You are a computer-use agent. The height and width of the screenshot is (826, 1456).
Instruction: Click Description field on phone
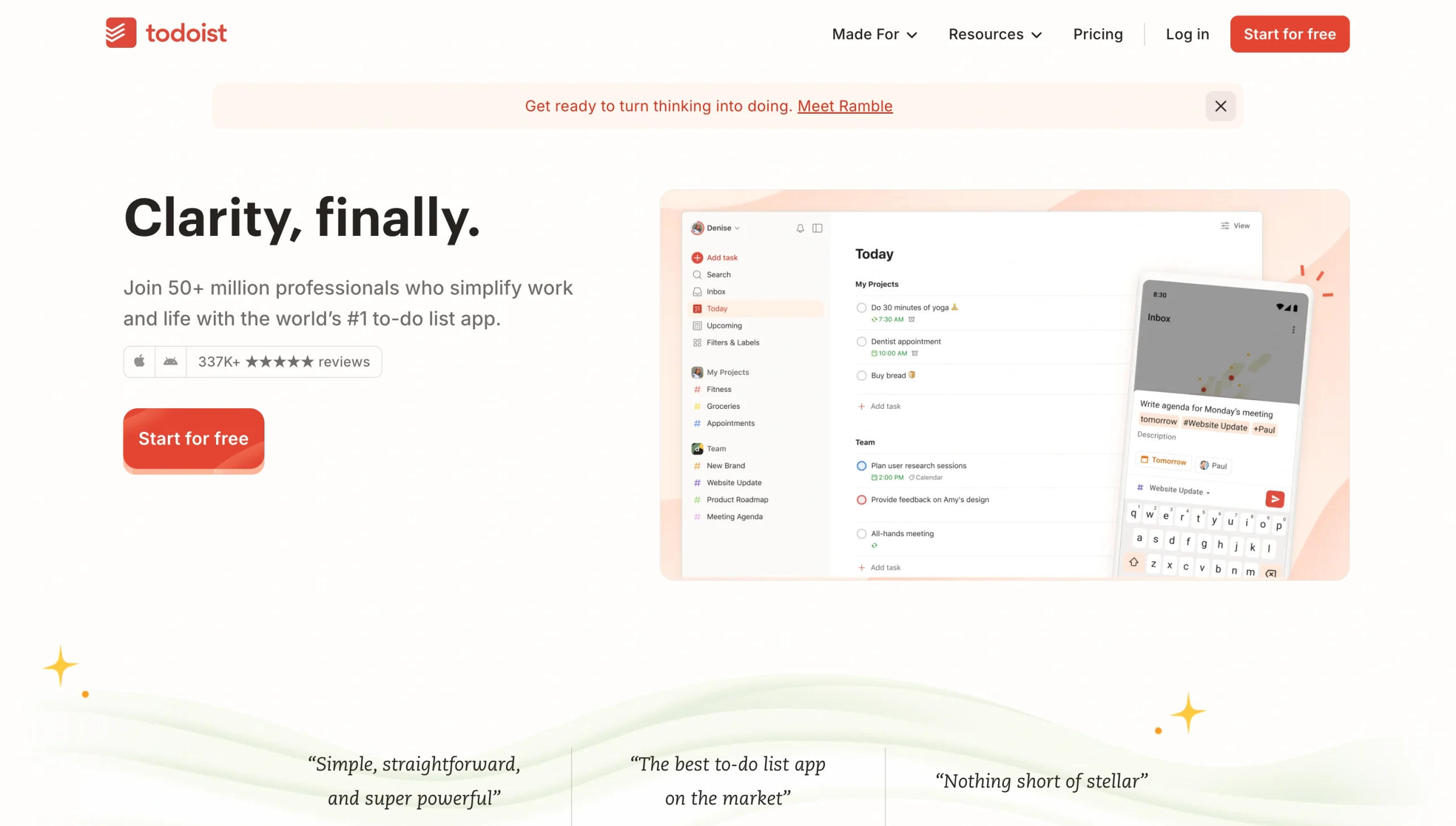click(1156, 435)
